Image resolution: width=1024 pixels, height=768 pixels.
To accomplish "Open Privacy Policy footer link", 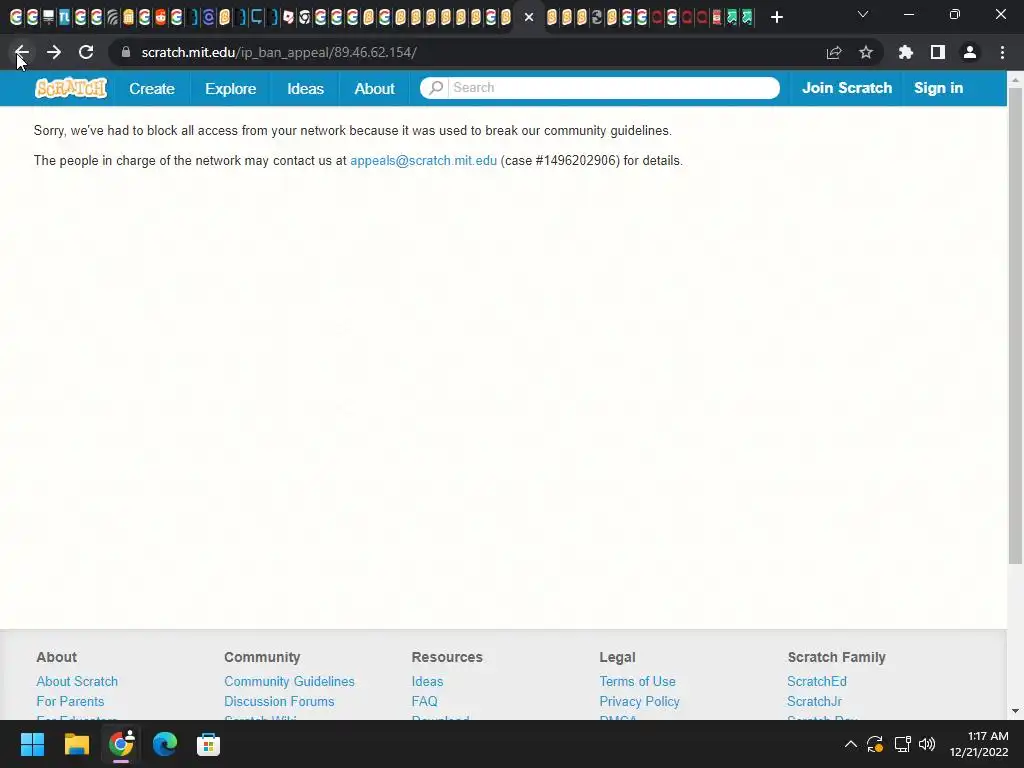I will click(x=639, y=701).
